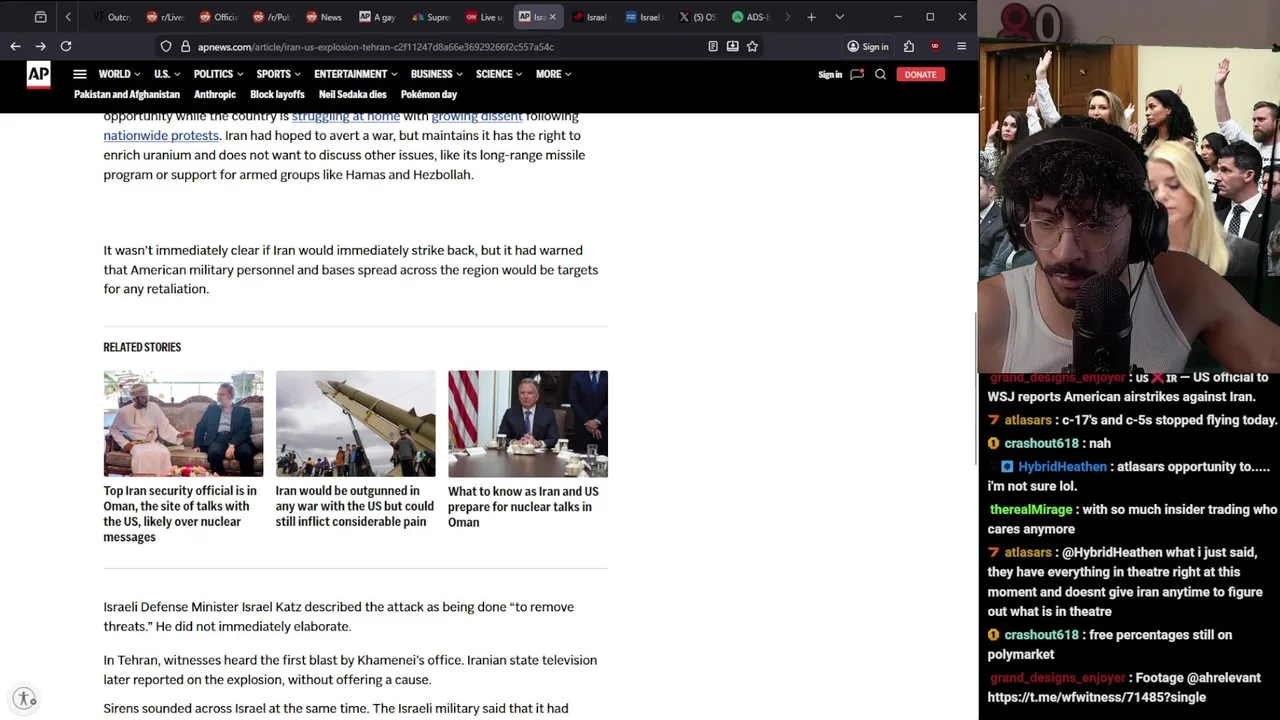The height and width of the screenshot is (720, 1280).
Task: Open the Pokémon day topic link
Action: 429,94
